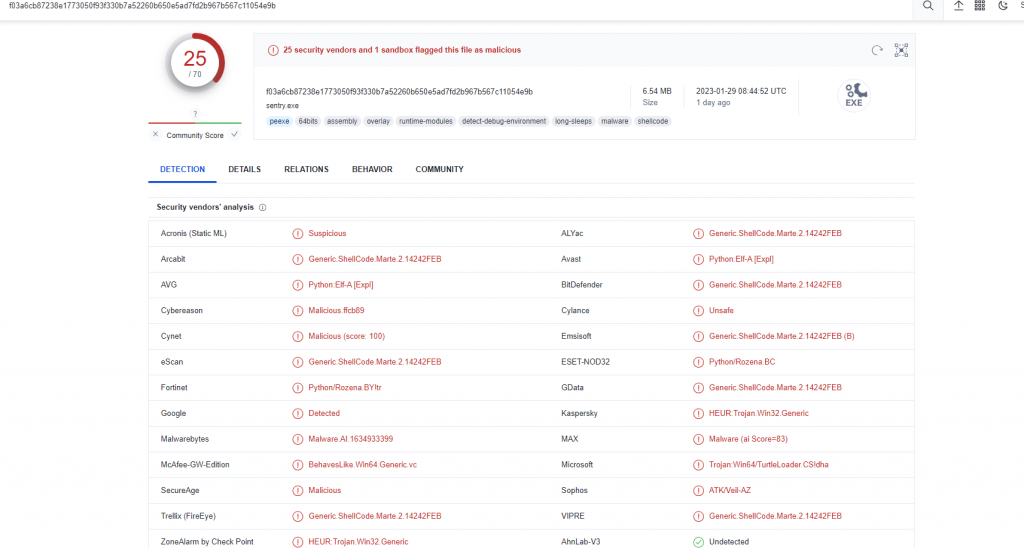This screenshot has width=1024, height=548.
Task: Click the Malicious.ffcb89 result for Cybereason
Action: click(x=336, y=311)
